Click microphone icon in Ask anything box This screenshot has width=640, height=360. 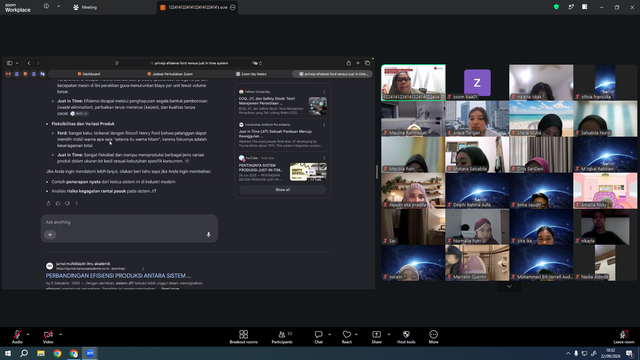(x=208, y=235)
